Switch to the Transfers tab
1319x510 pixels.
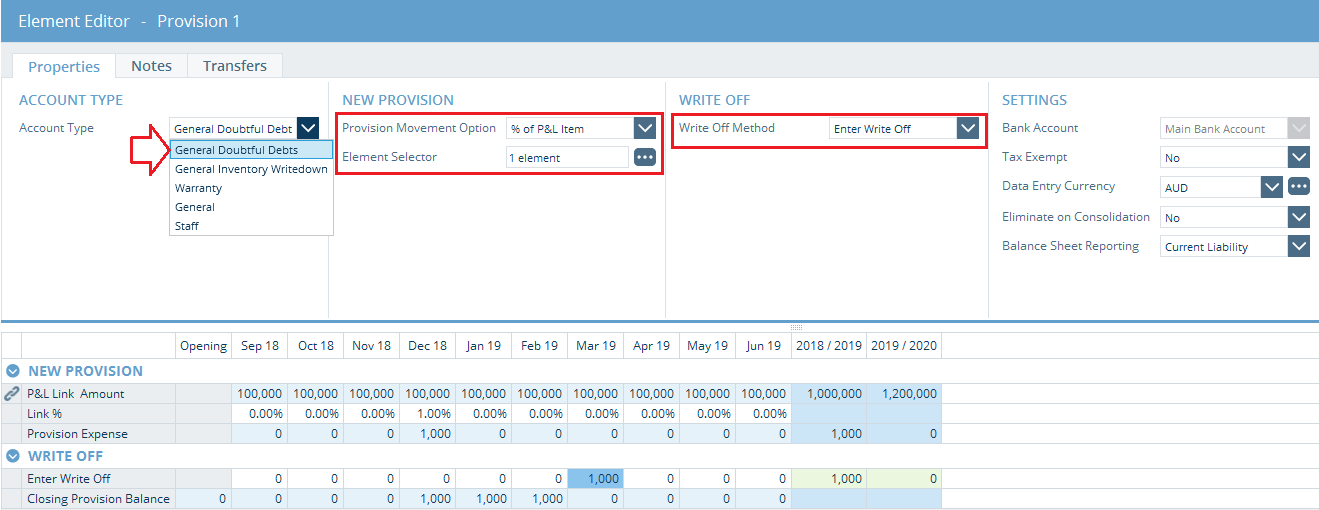[234, 66]
